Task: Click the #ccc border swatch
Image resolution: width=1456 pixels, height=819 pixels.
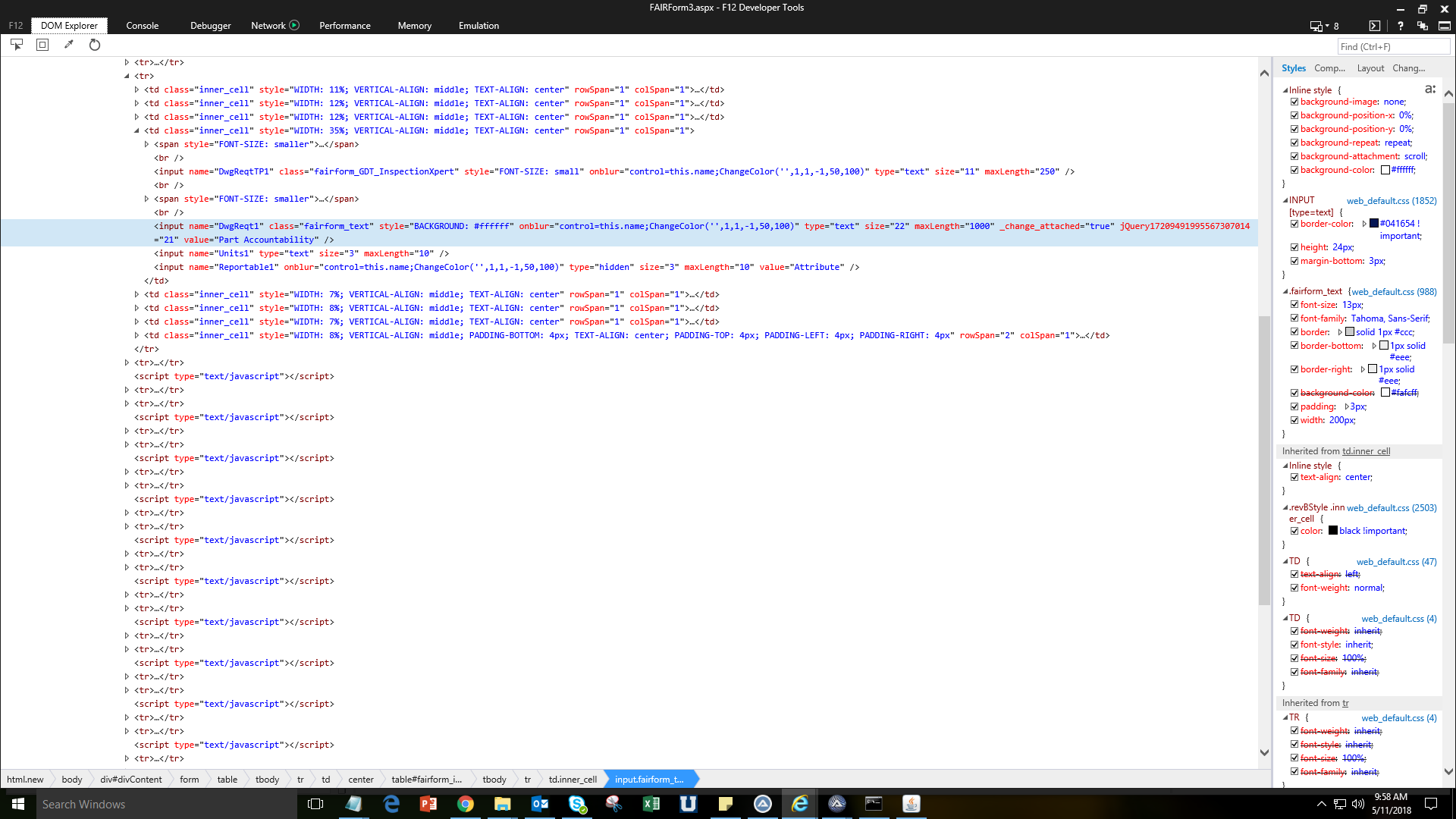Action: [1350, 332]
